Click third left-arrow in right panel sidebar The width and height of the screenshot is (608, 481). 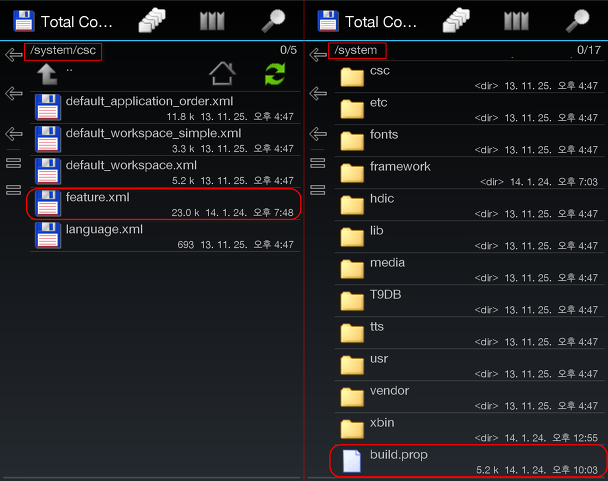(318, 134)
